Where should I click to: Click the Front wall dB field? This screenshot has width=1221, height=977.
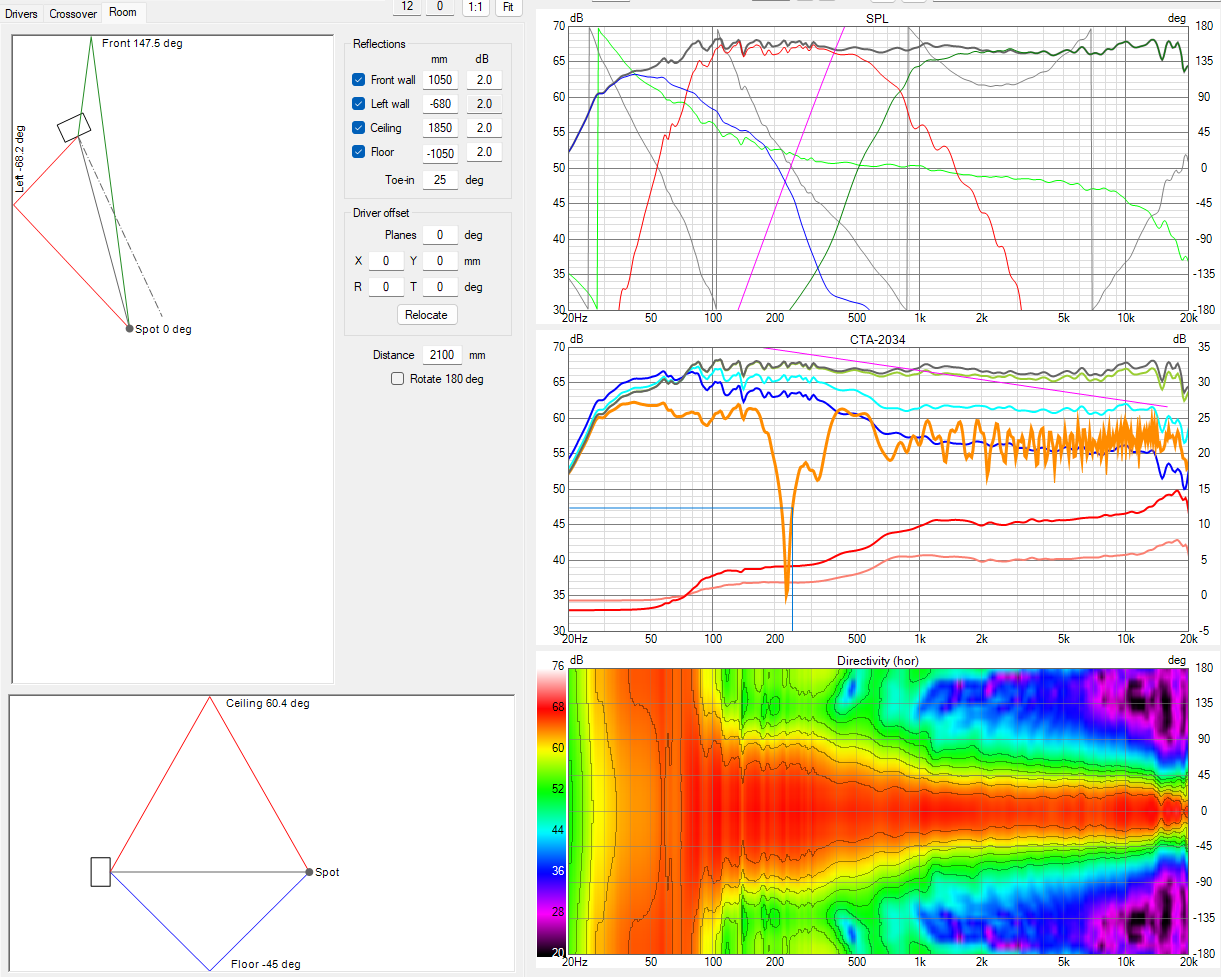coord(484,80)
